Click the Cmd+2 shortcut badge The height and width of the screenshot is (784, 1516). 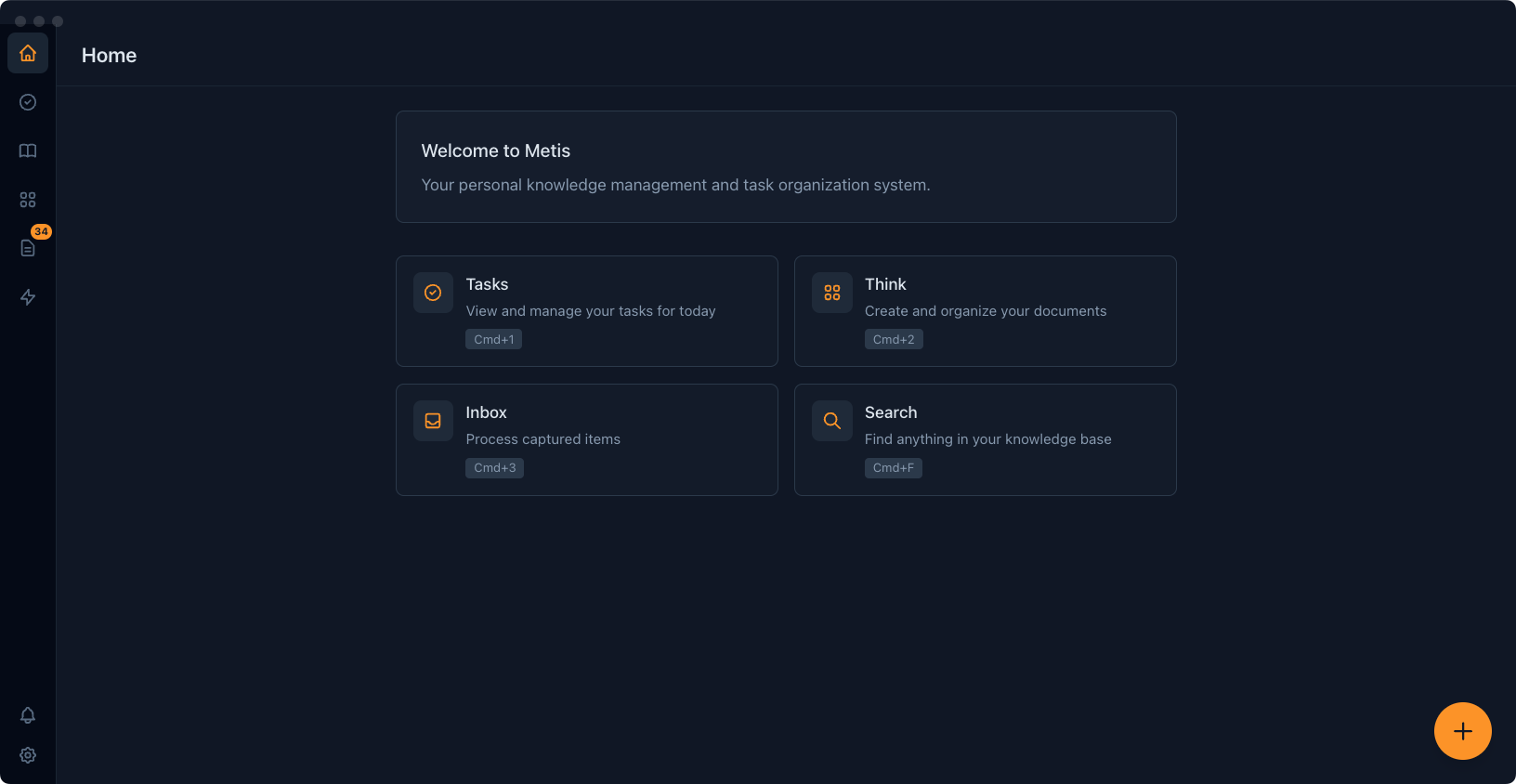coord(894,339)
